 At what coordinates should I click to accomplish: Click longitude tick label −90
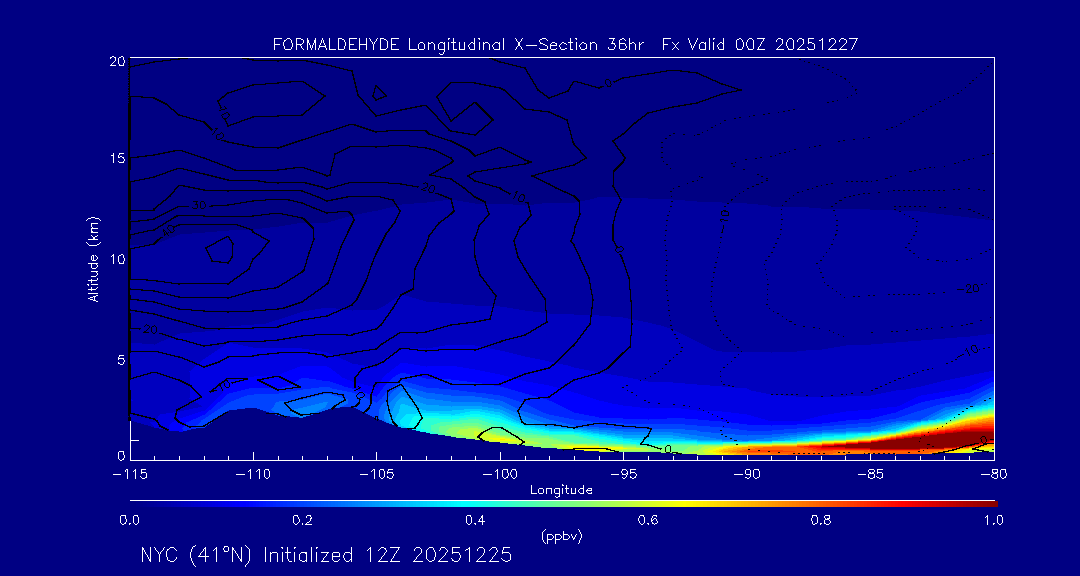pos(747,475)
